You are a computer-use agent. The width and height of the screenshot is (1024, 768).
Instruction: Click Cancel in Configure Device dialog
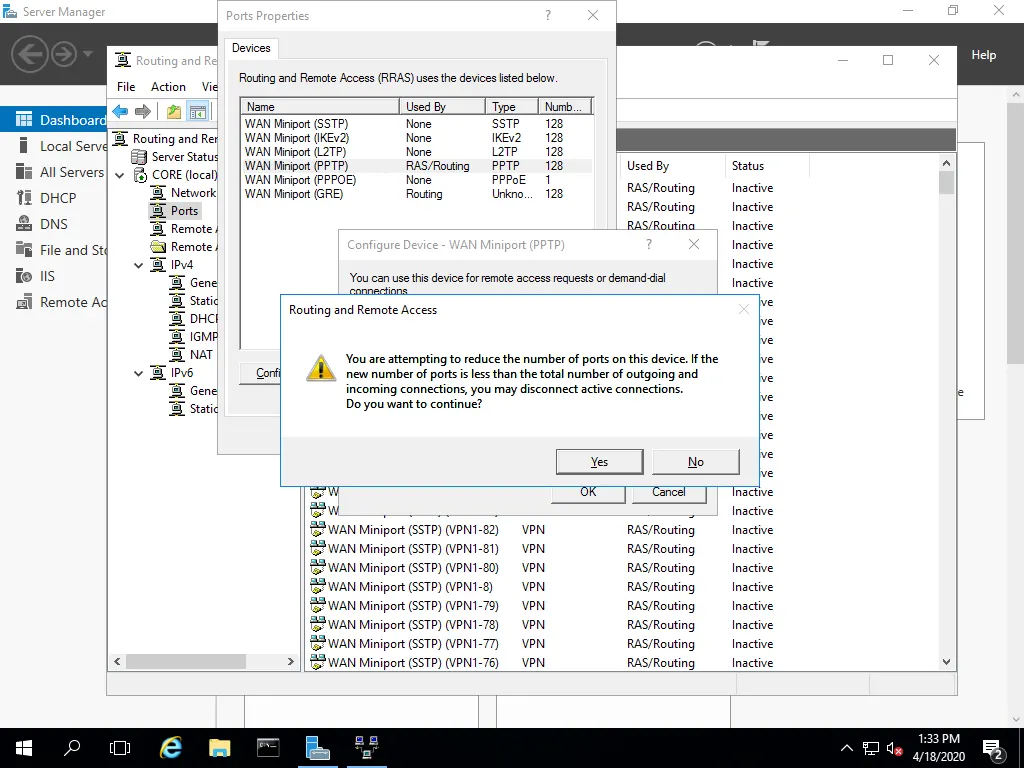[x=669, y=492]
